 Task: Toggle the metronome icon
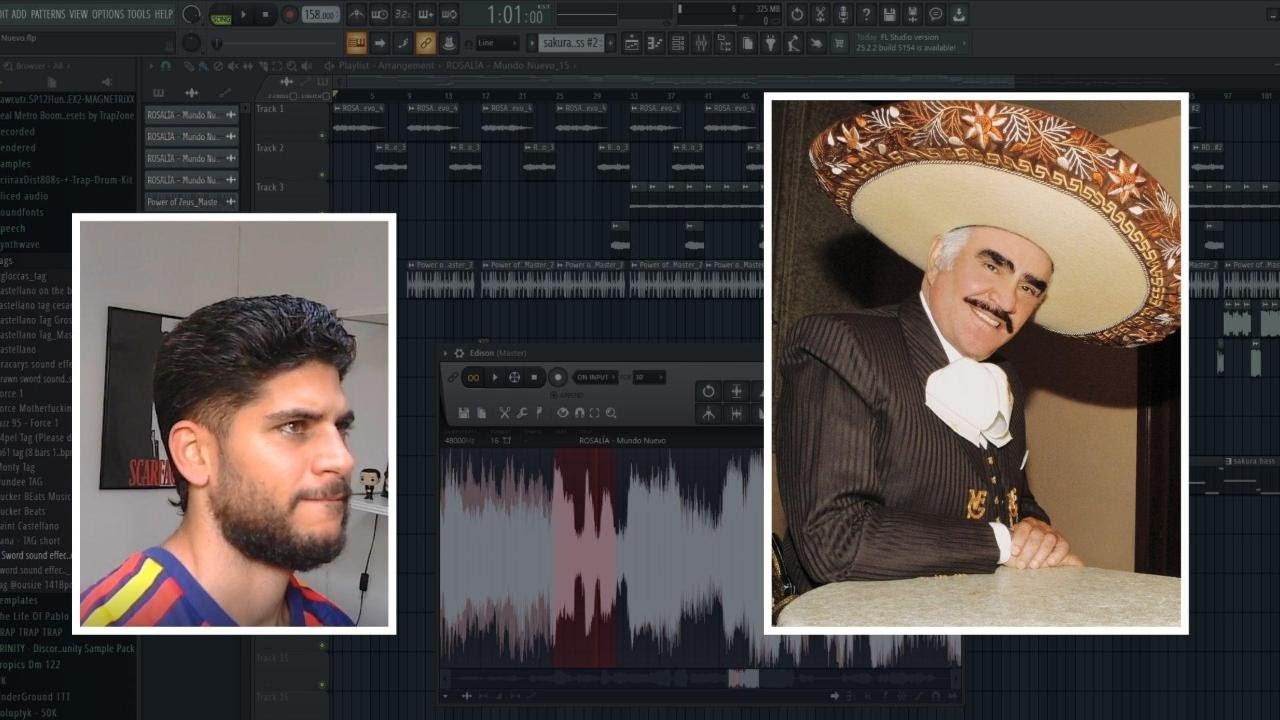tap(357, 14)
